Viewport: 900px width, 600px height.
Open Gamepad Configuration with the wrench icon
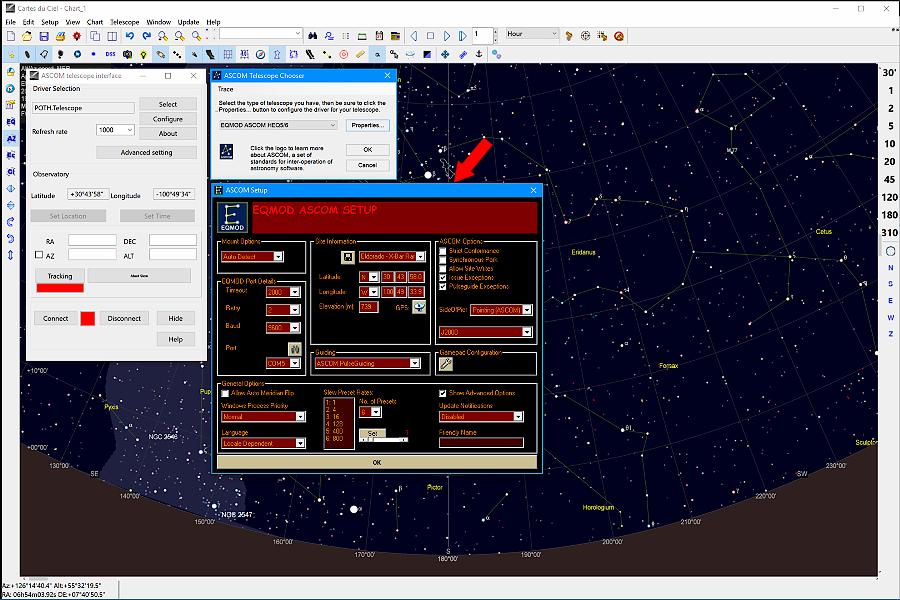coord(445,363)
